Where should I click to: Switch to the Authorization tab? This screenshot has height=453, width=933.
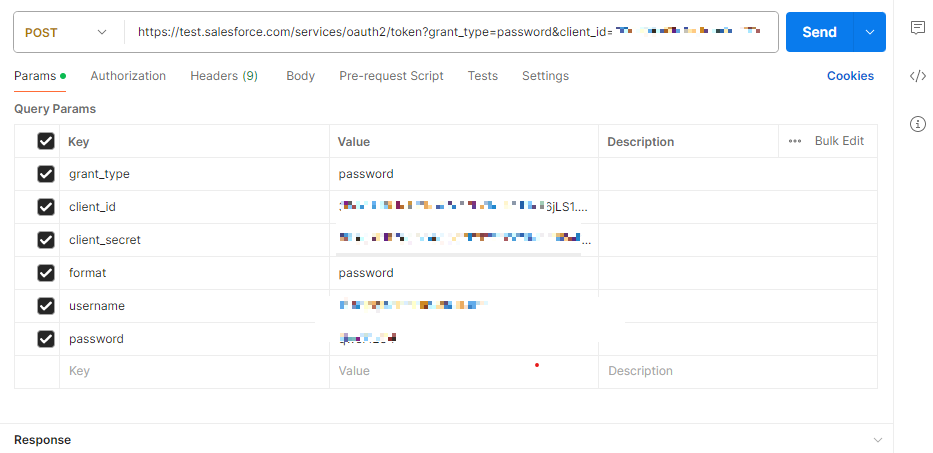128,76
